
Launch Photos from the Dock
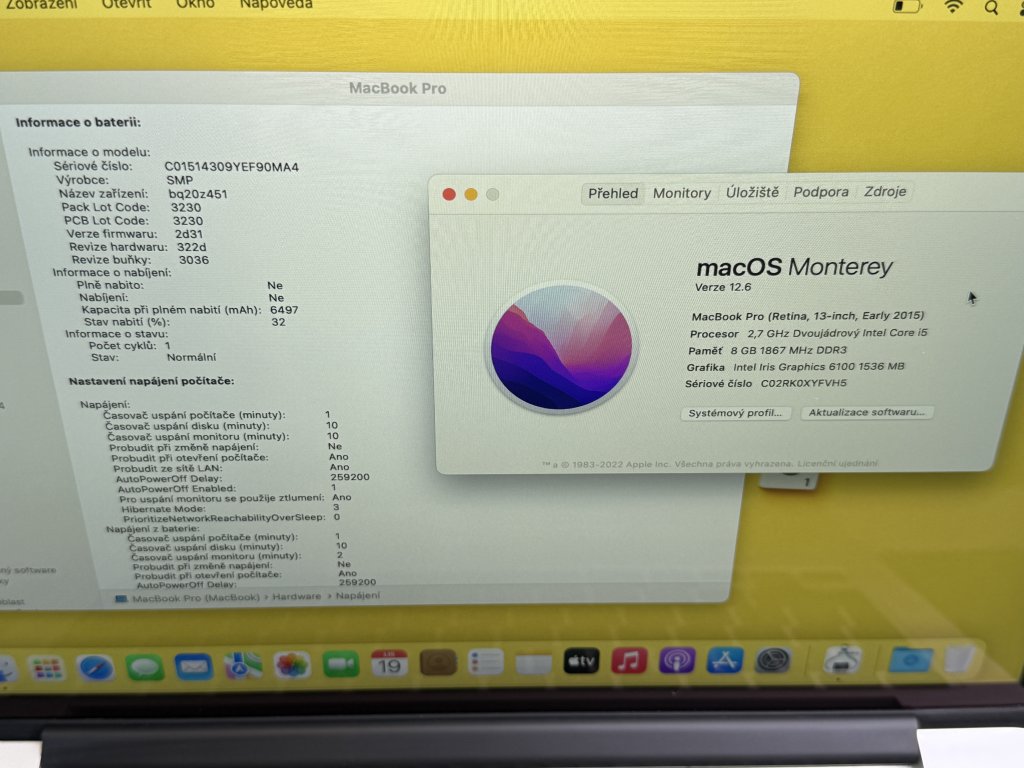(x=291, y=665)
